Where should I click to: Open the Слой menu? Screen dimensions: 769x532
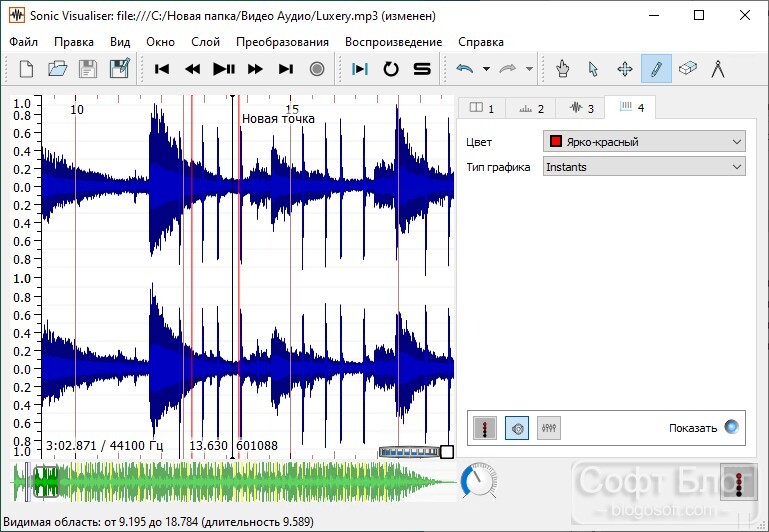pyautogui.click(x=205, y=42)
